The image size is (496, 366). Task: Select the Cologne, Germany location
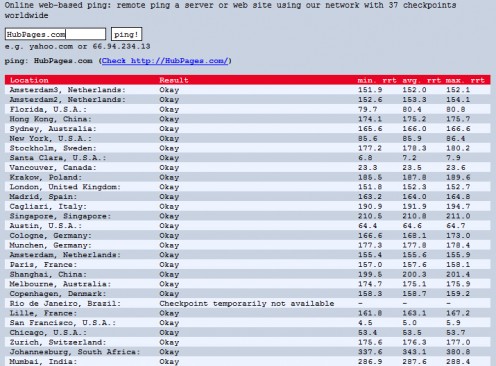pyautogui.click(x=50, y=235)
